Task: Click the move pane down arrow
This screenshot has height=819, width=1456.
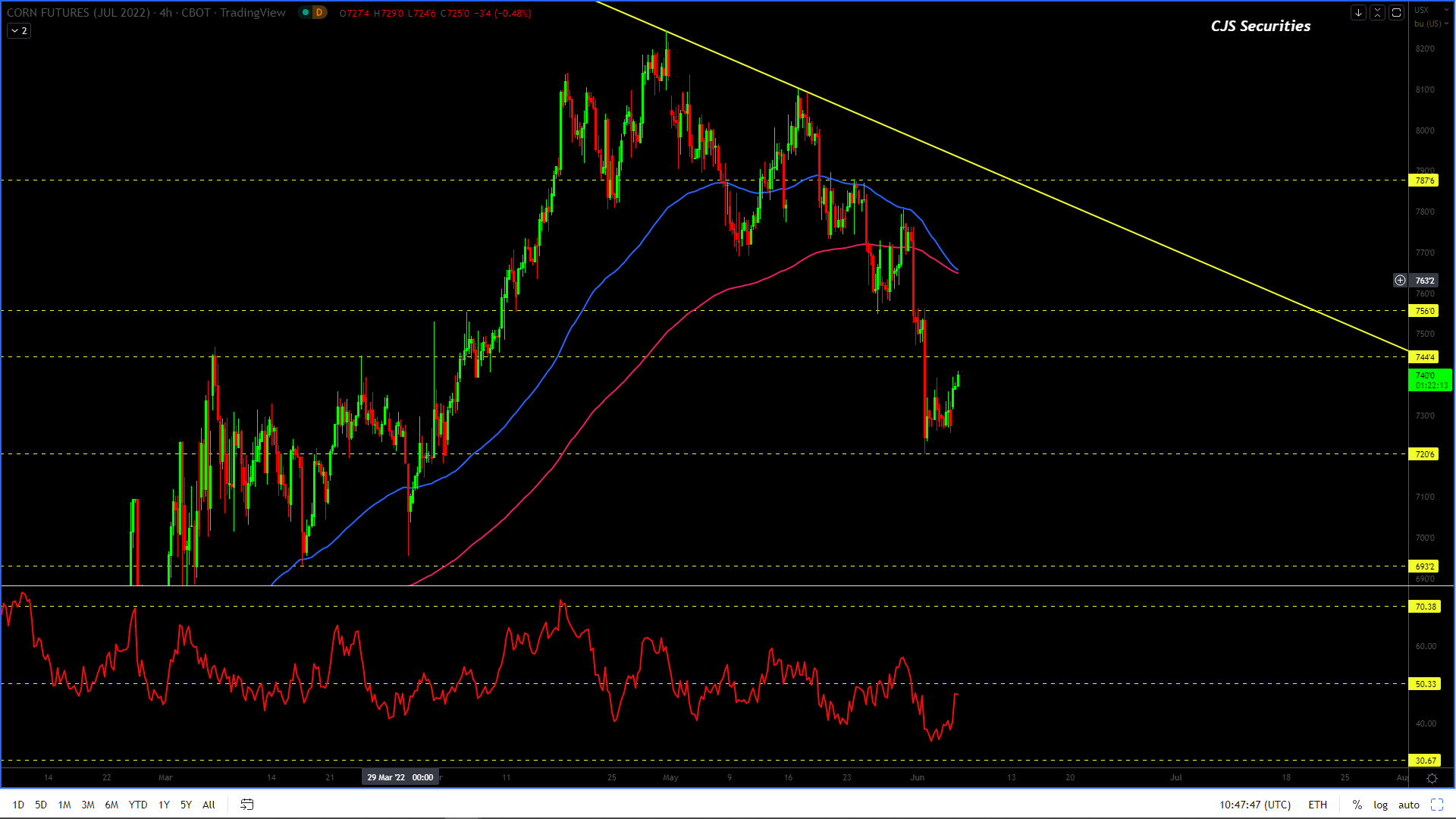Action: (1358, 13)
